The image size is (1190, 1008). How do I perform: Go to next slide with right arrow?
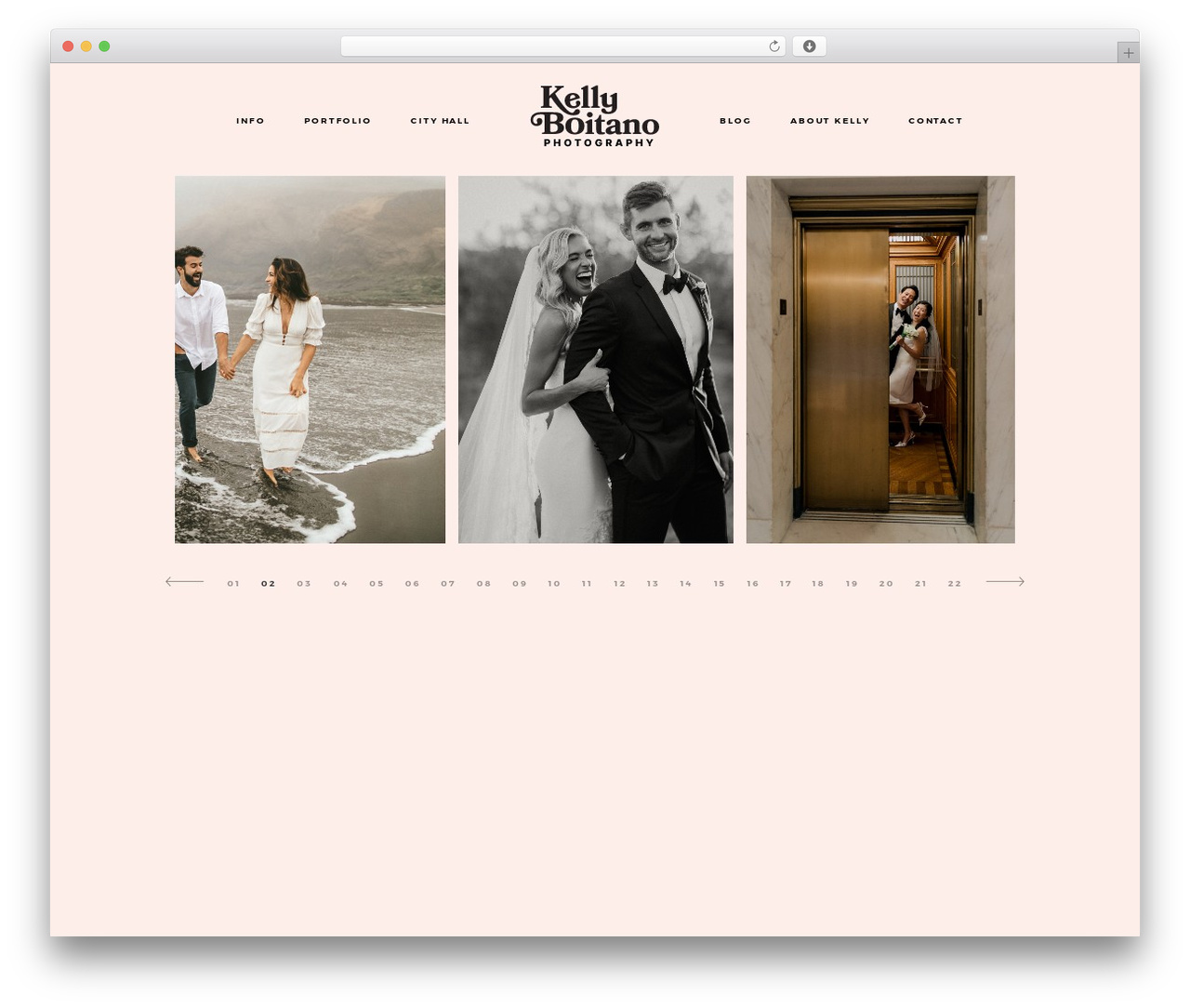pyautogui.click(x=1005, y=582)
